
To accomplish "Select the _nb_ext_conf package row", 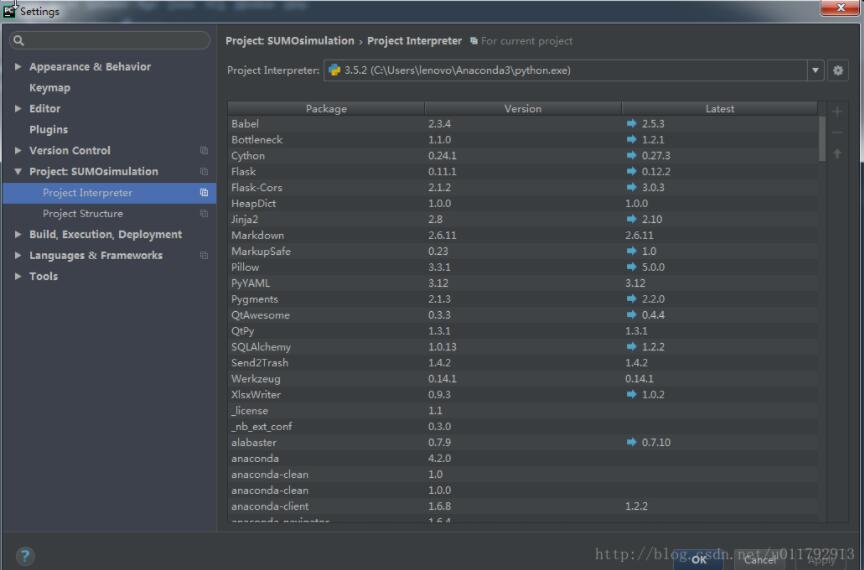I will (x=523, y=427).
